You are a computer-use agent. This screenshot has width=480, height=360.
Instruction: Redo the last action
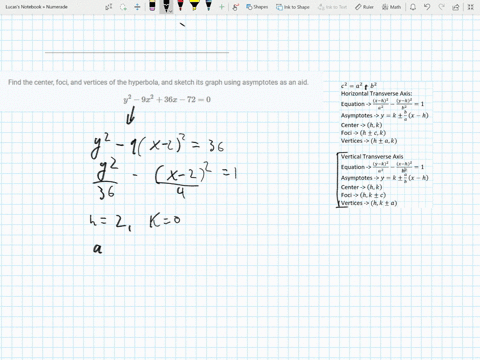(441, 7)
